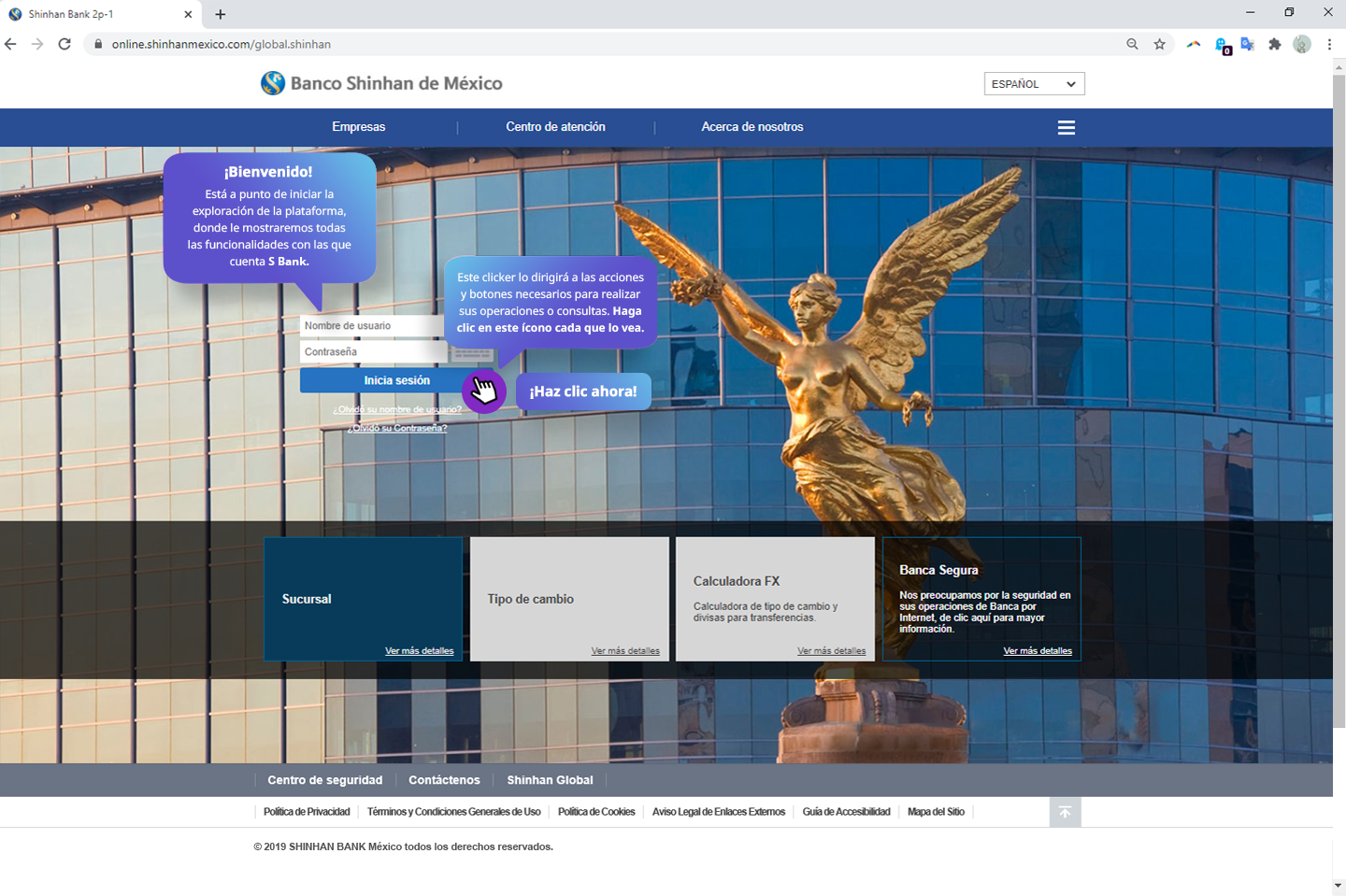Click the colorful arc extension icon
This screenshot has width=1346, height=896.
[x=1194, y=44]
